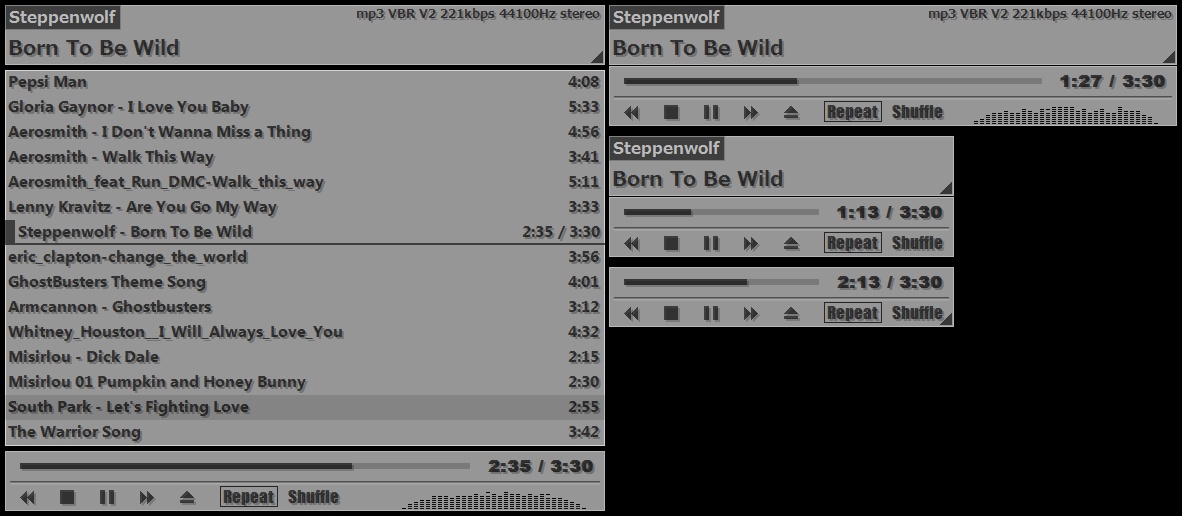Click the 1:27 / 3:30 time display
This screenshot has width=1182, height=516.
[x=1113, y=81]
